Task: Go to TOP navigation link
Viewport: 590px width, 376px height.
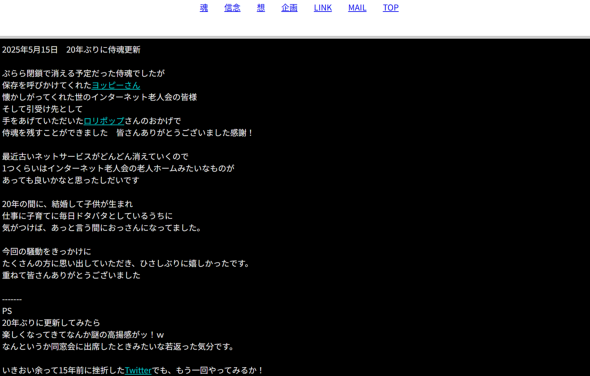Action: pos(391,8)
